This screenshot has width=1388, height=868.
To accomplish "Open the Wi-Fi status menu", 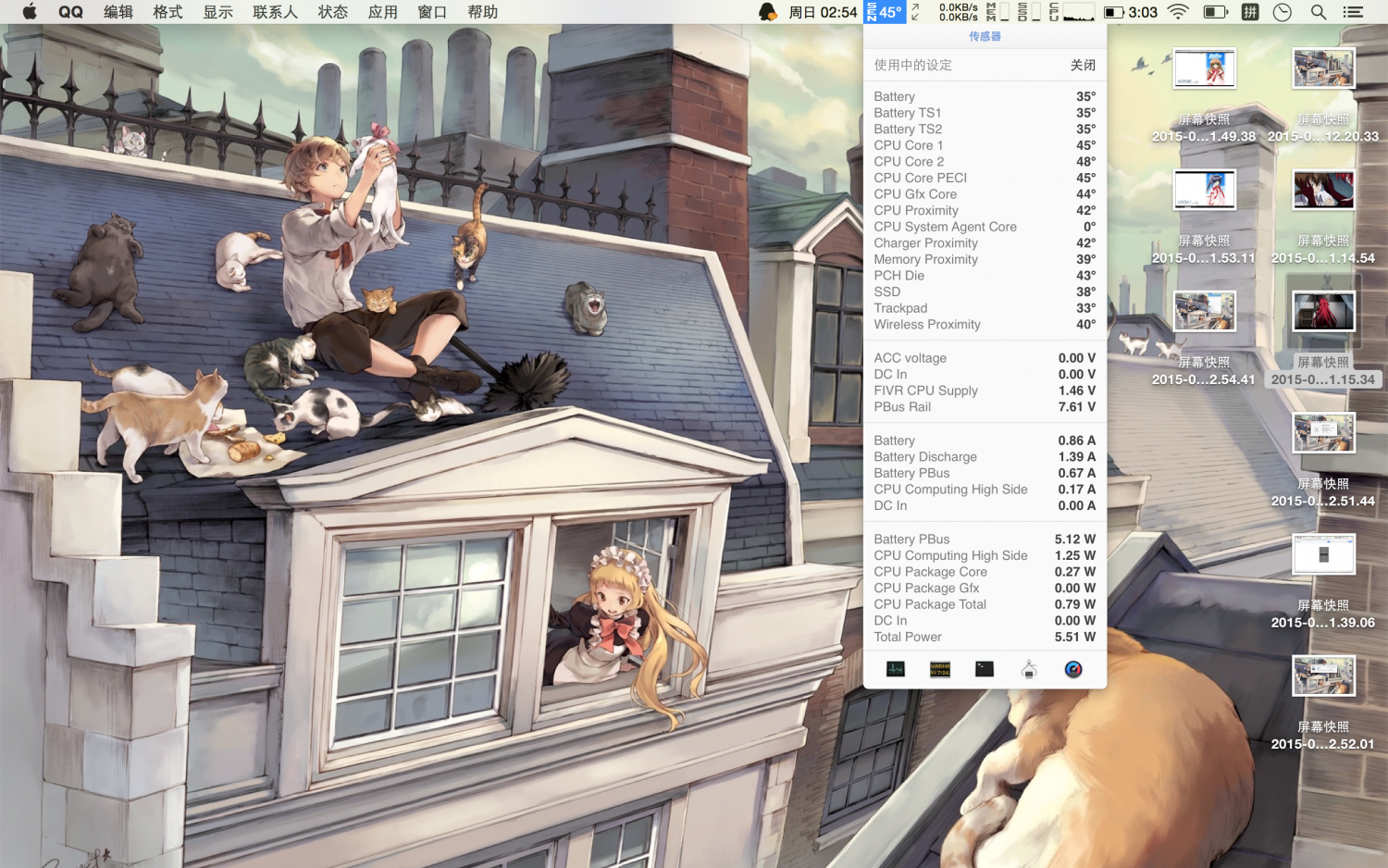I will tap(1178, 12).
